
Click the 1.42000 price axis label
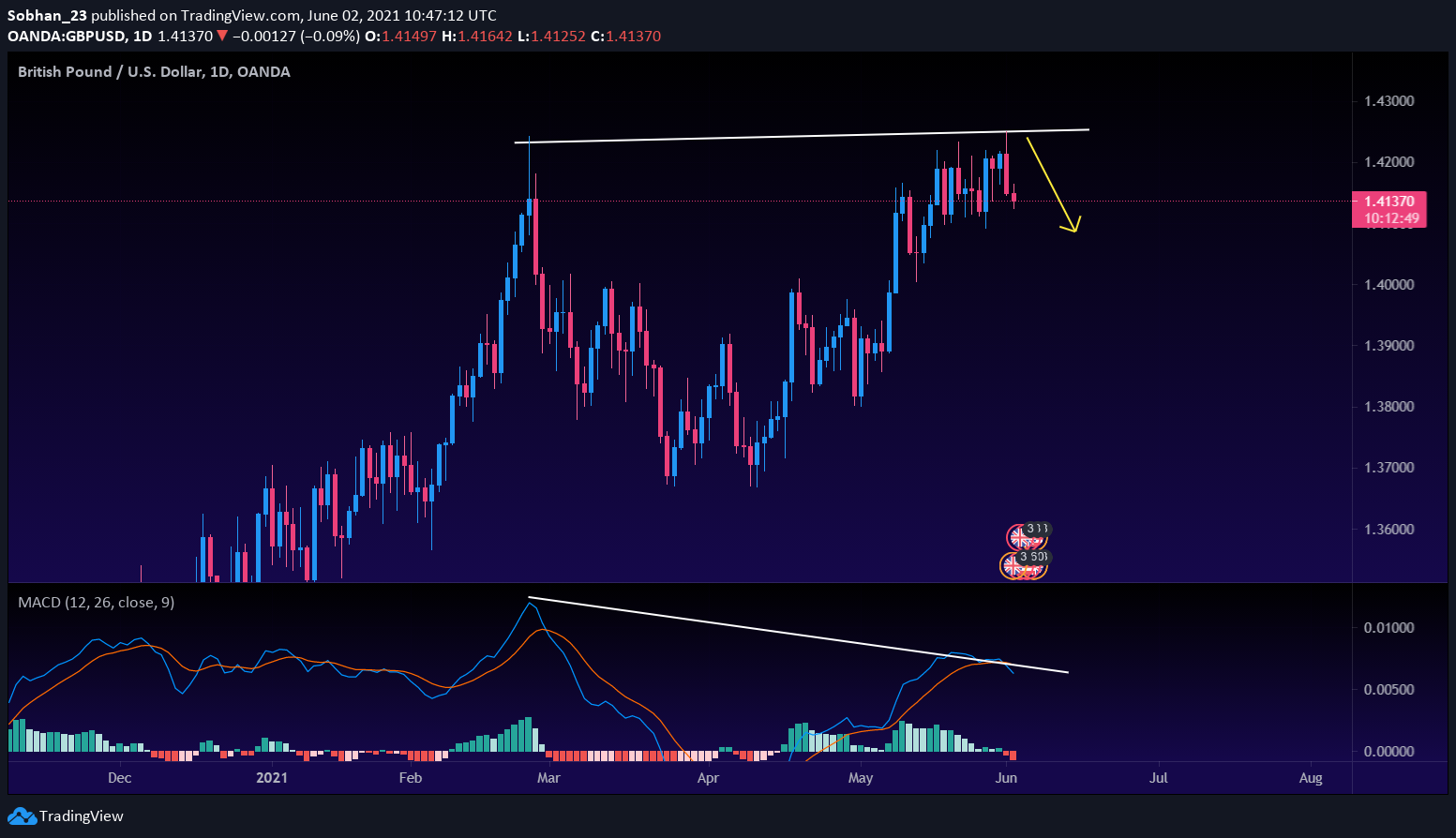pos(1389,162)
